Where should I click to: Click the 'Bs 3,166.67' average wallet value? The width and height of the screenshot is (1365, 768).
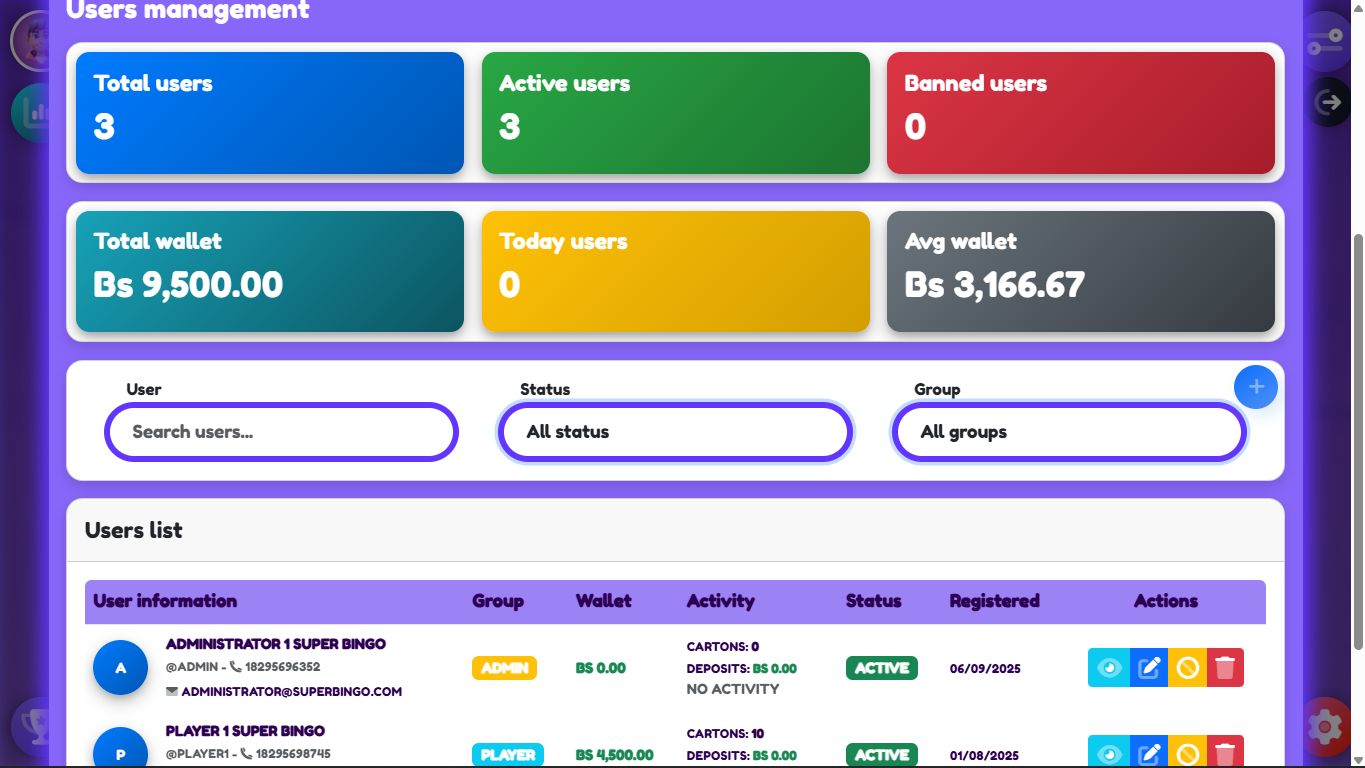pos(995,285)
